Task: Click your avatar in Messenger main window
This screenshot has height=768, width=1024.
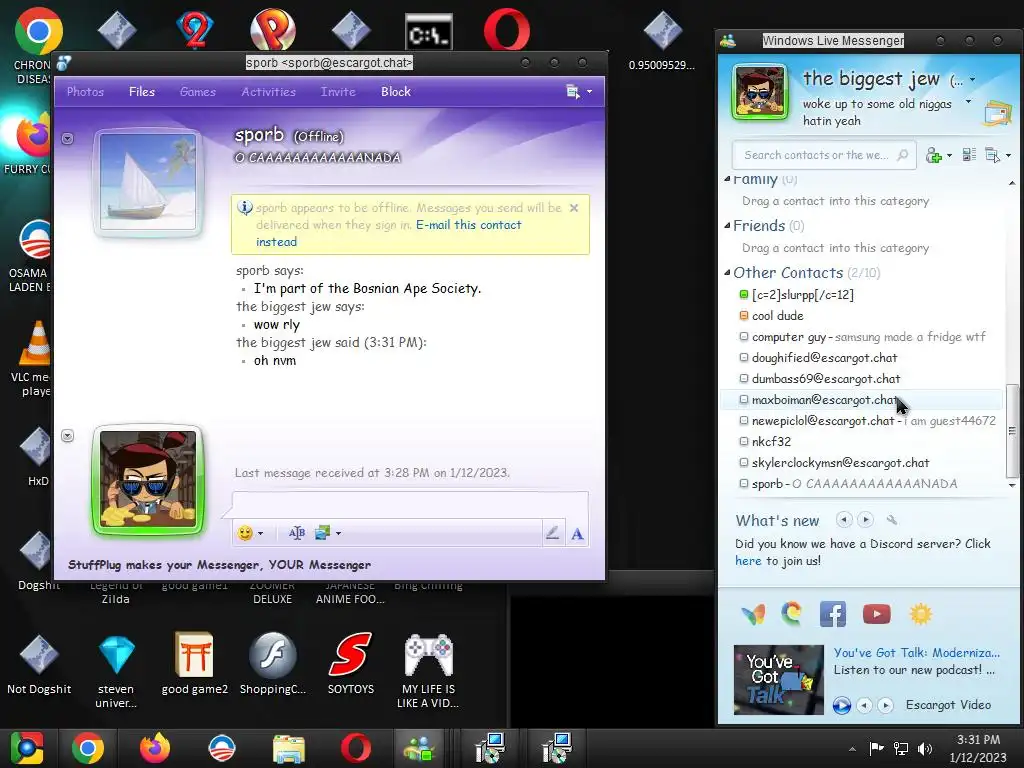Action: 759,92
